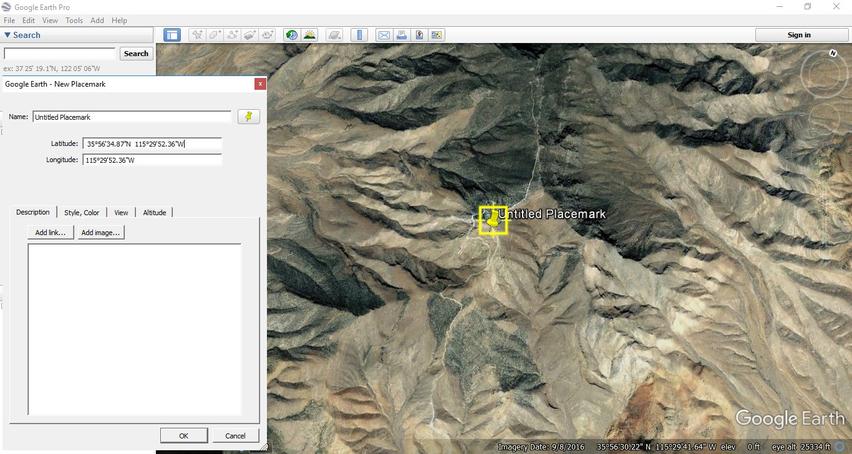Click the Save Image icon

pyautogui.click(x=419, y=35)
